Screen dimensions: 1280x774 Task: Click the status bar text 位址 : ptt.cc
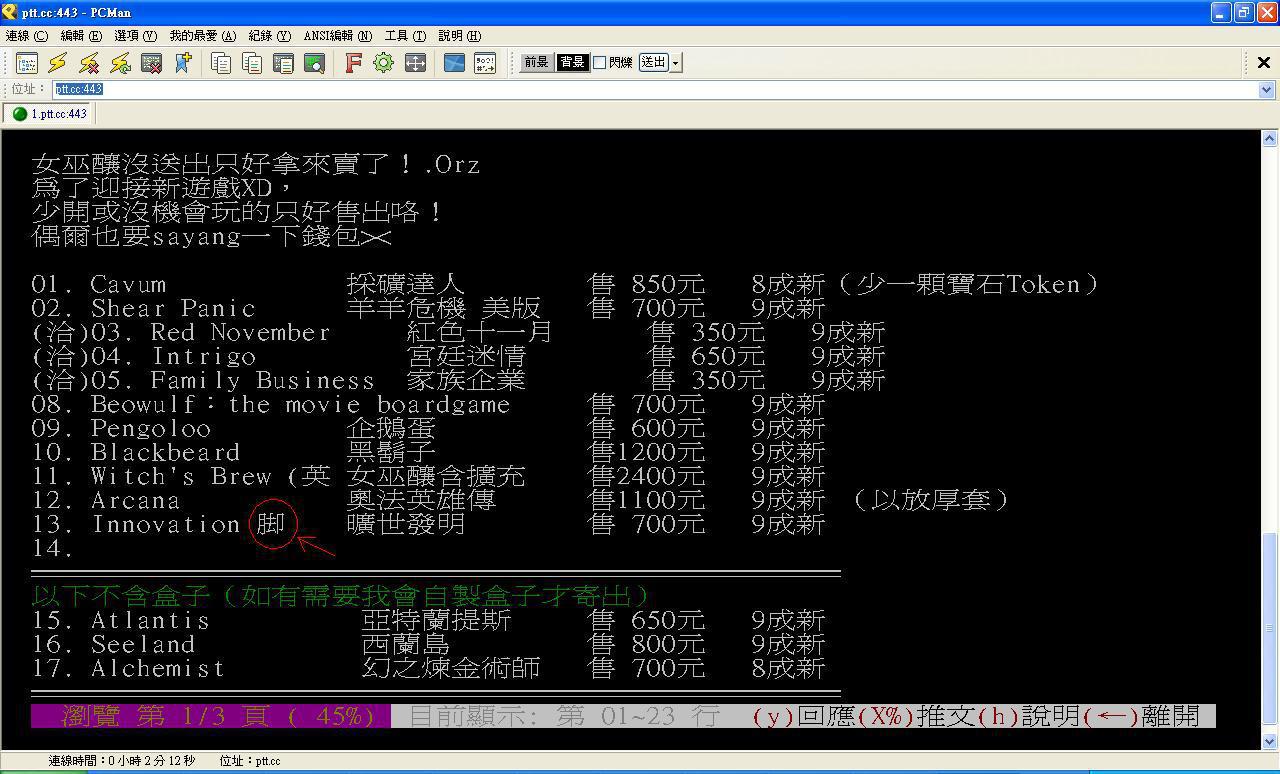[x=249, y=762]
